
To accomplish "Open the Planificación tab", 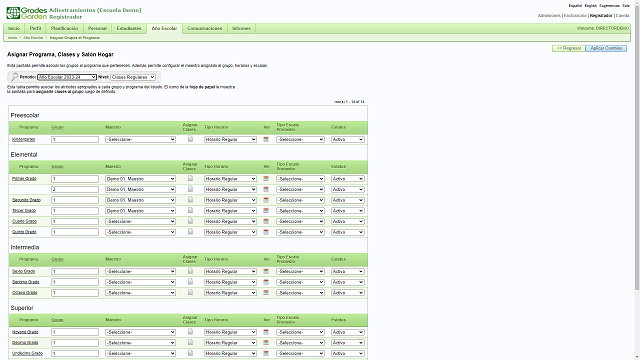I will point(64,29).
